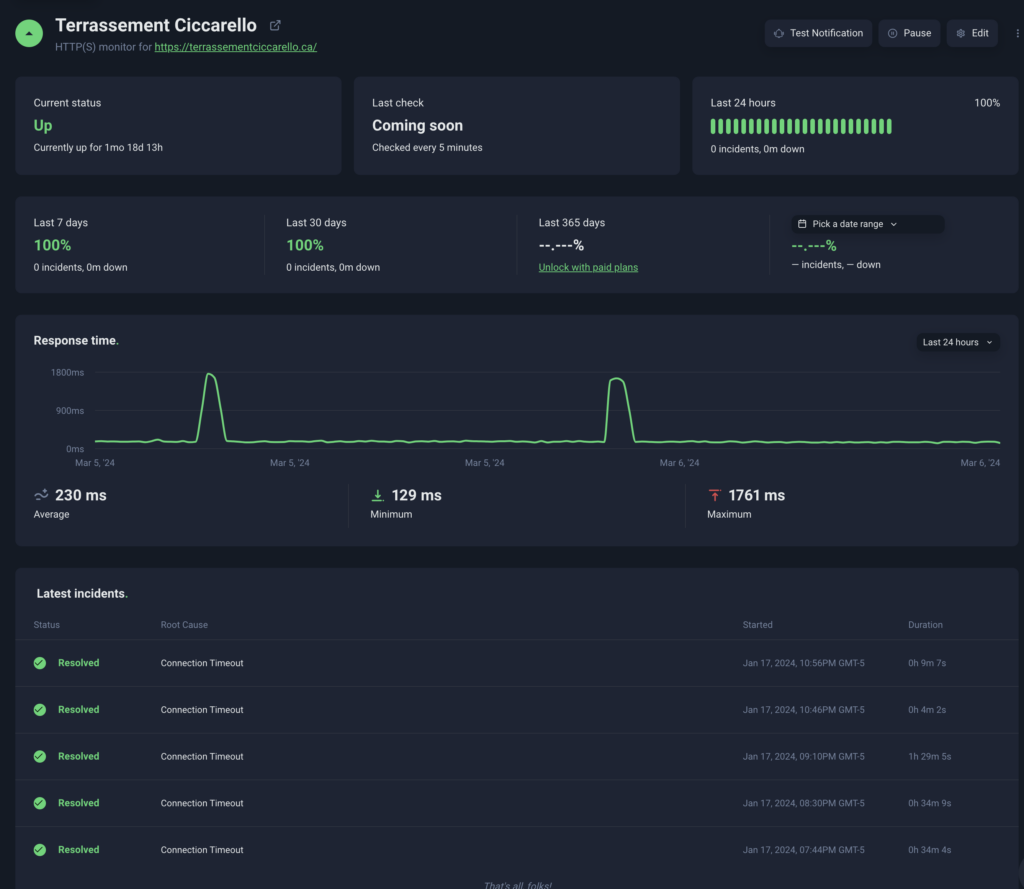Click the minimum response time arrow icon
Image resolution: width=1024 pixels, height=889 pixels.
(377, 495)
